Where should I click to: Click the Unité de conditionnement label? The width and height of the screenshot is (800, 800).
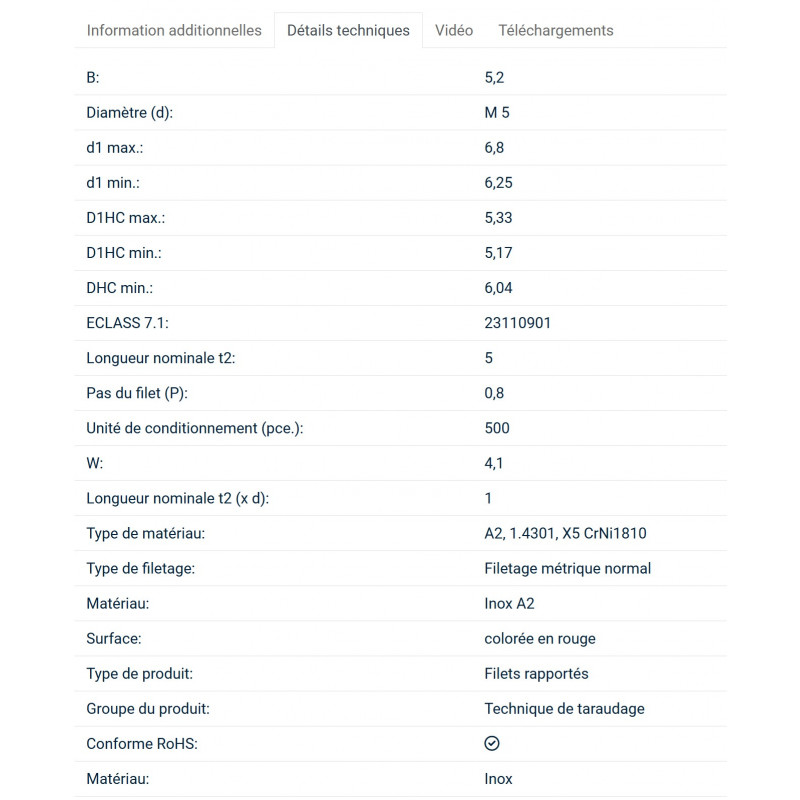pyautogui.click(x=195, y=428)
